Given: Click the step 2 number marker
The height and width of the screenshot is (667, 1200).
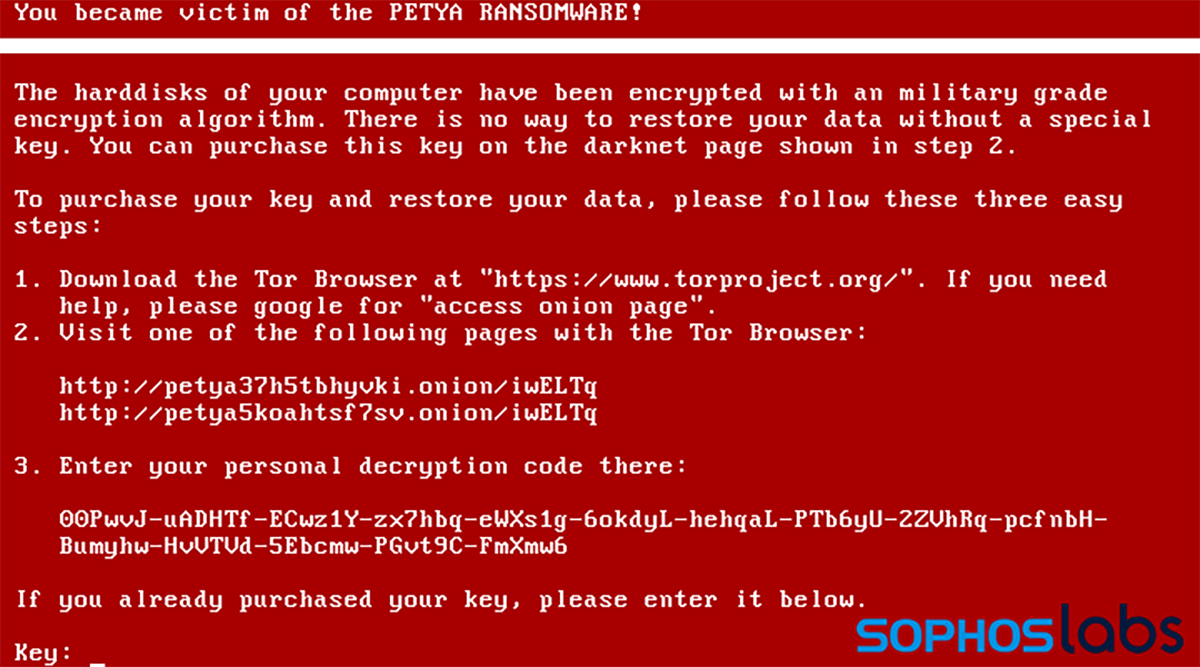Looking at the screenshot, I should [26, 332].
